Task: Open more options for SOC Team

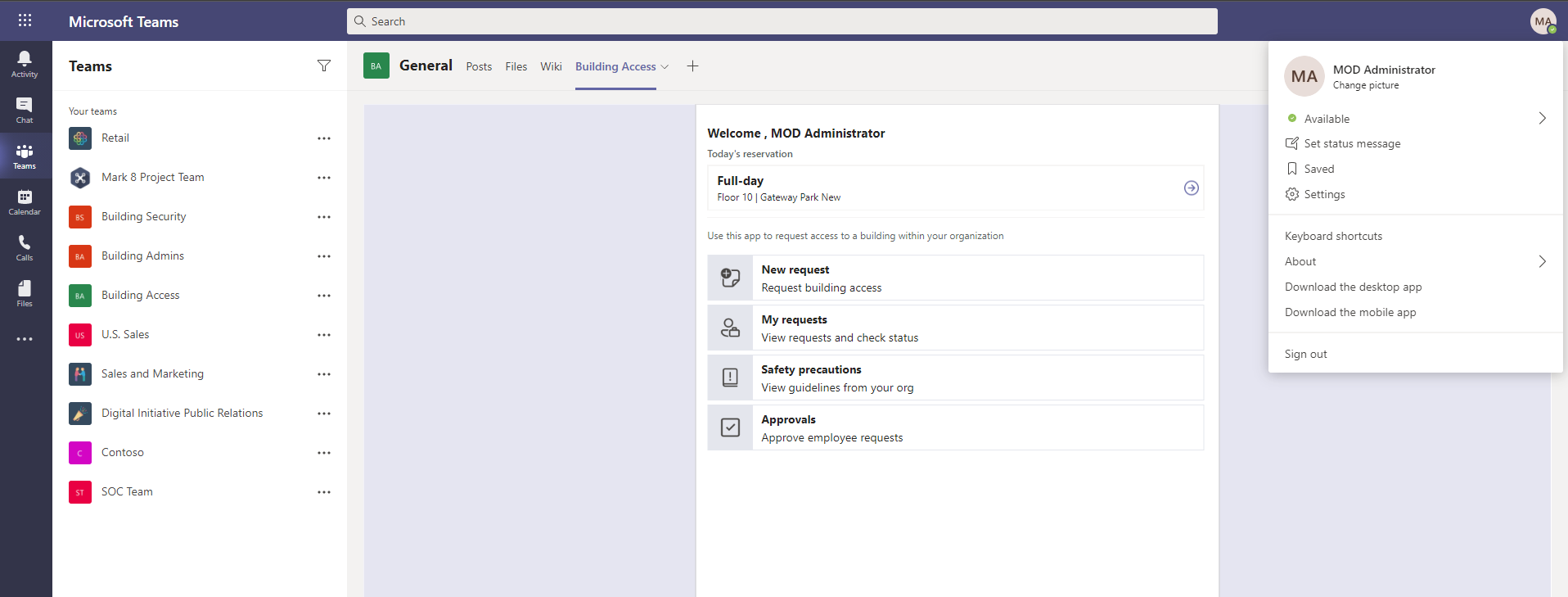Action: (324, 492)
